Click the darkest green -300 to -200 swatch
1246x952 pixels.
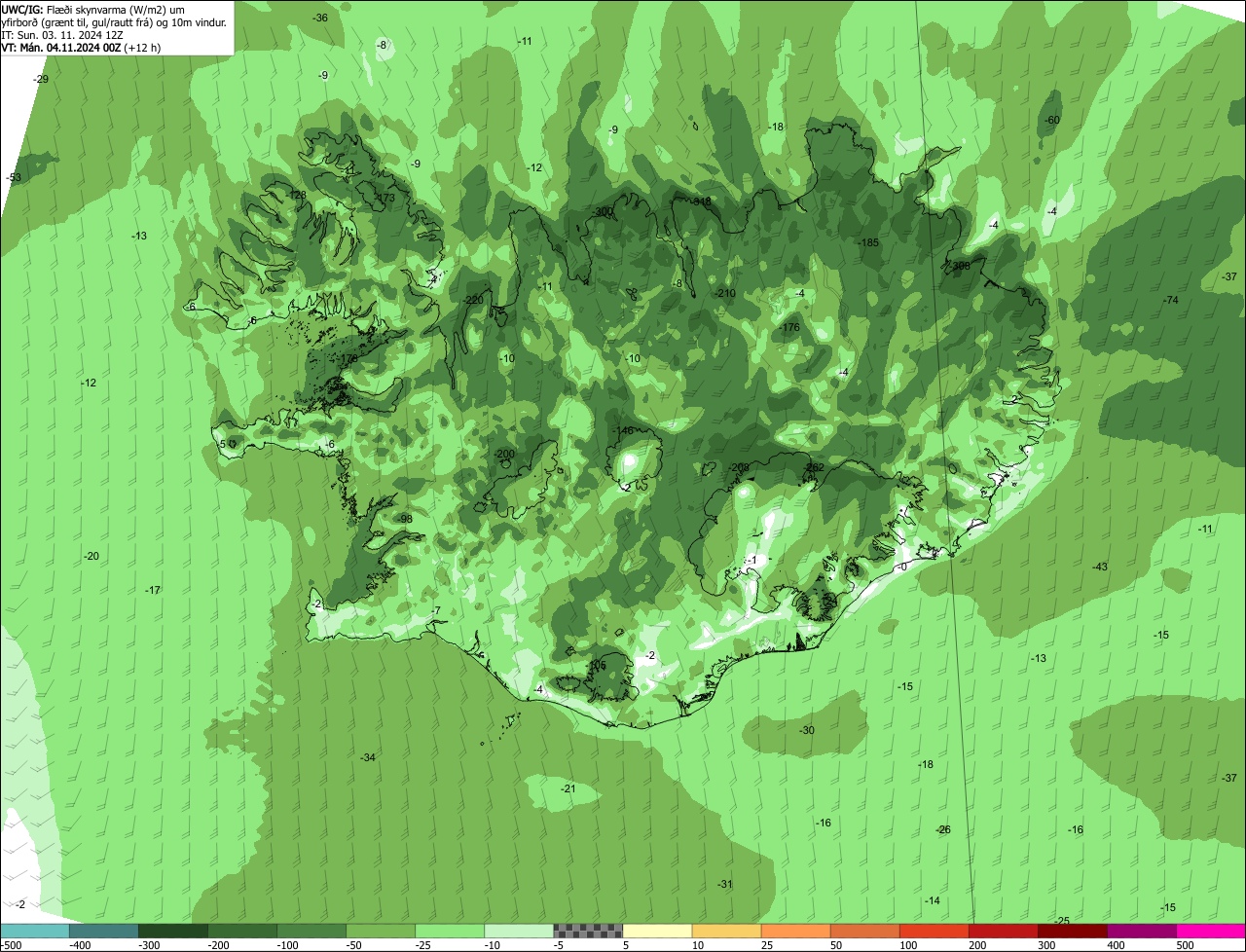click(172, 931)
